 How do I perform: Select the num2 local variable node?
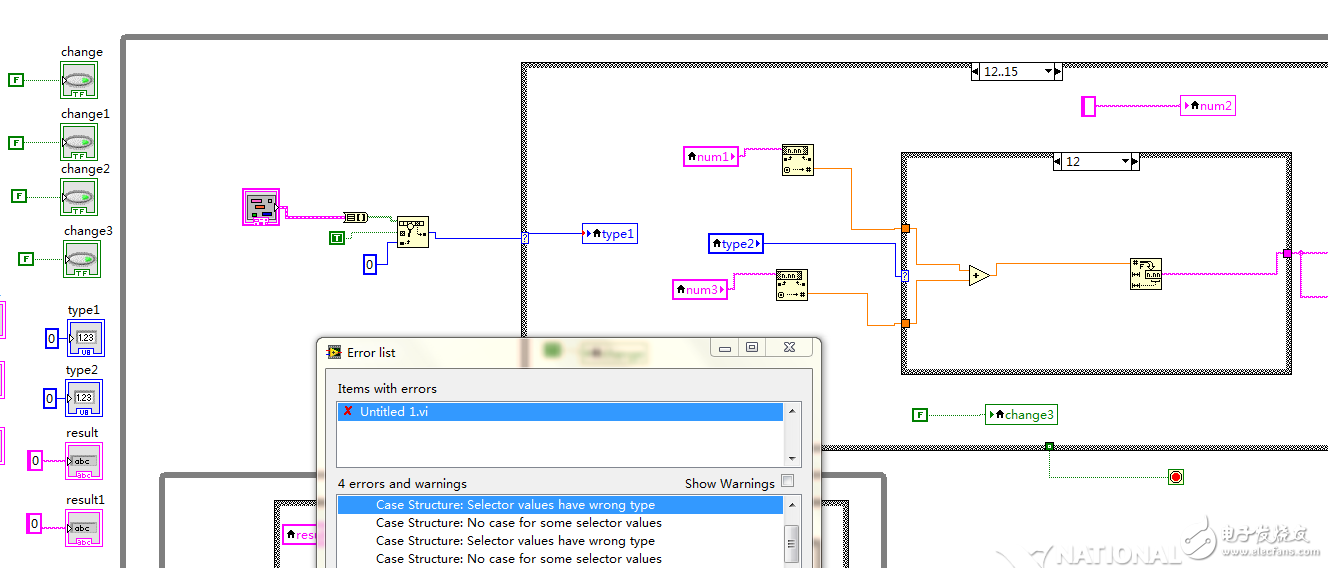pos(1208,105)
